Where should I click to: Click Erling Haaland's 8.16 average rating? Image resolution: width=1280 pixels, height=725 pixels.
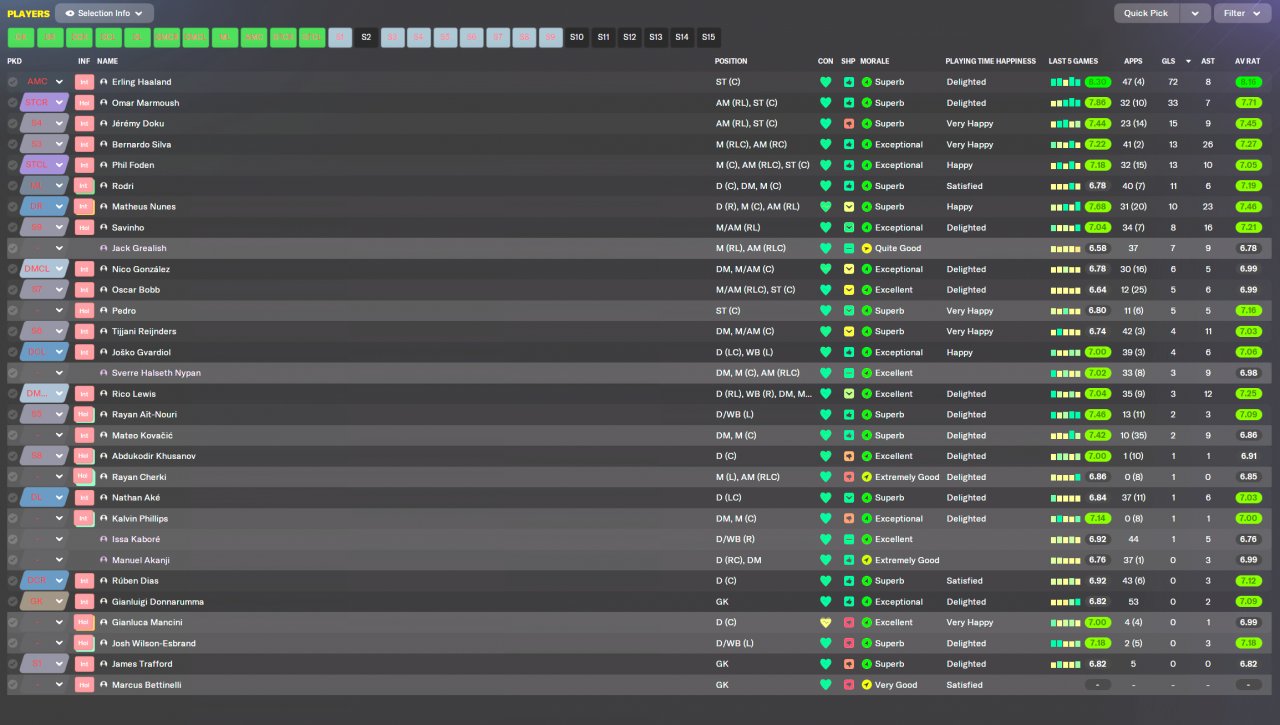click(1247, 82)
